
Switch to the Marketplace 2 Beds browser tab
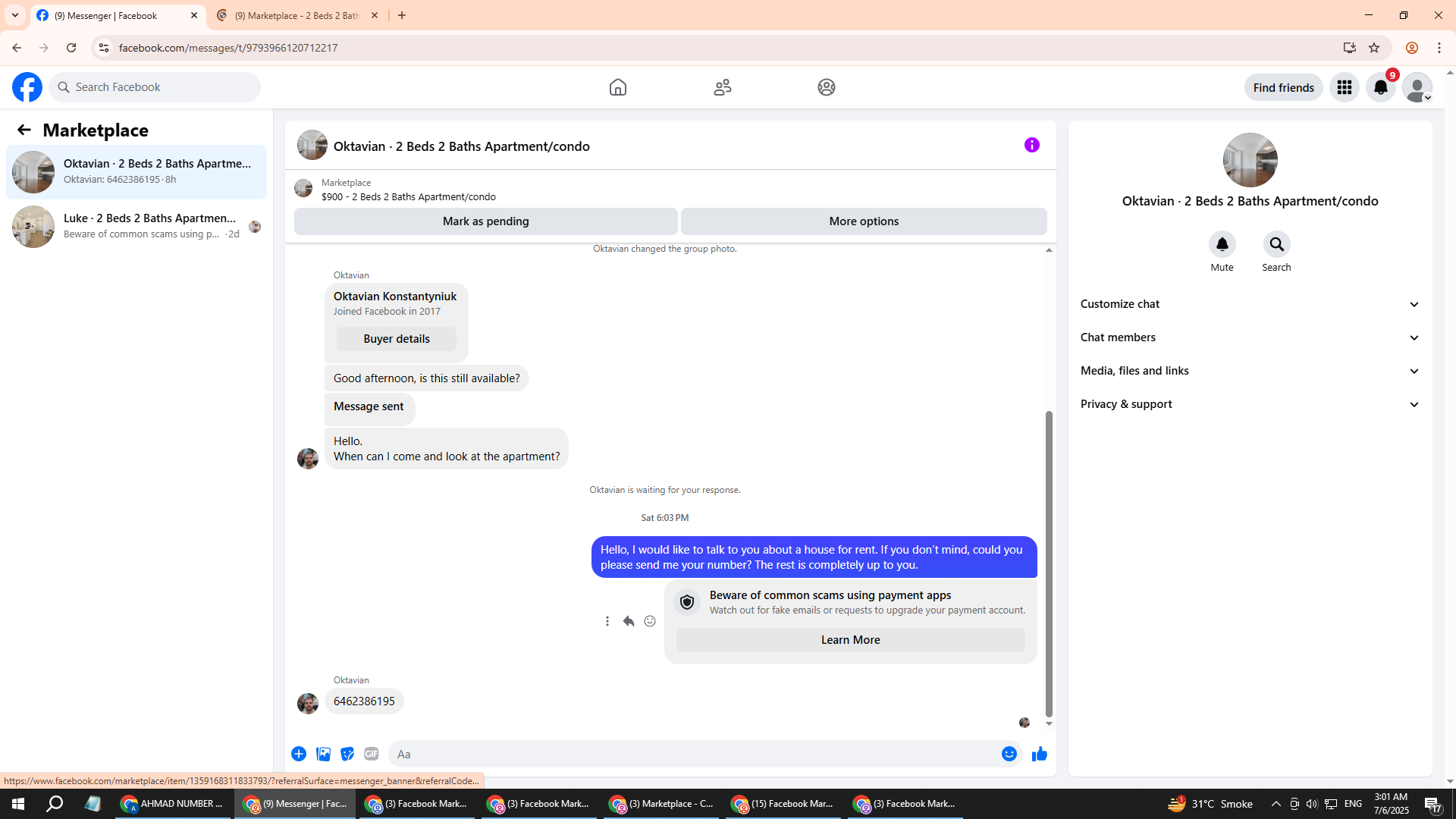pos(297,15)
